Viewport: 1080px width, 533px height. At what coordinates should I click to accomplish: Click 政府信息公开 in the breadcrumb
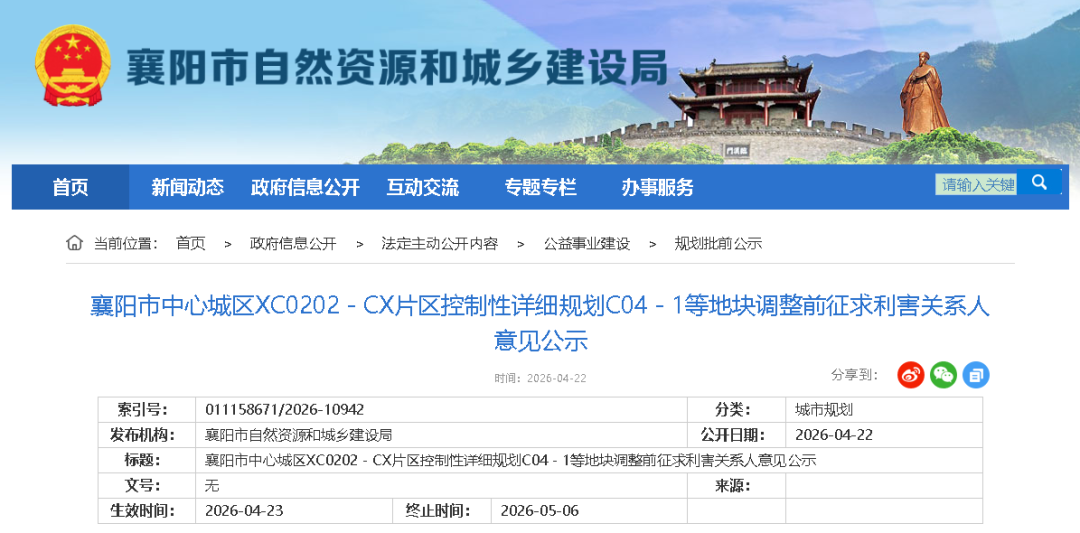pyautogui.click(x=293, y=243)
